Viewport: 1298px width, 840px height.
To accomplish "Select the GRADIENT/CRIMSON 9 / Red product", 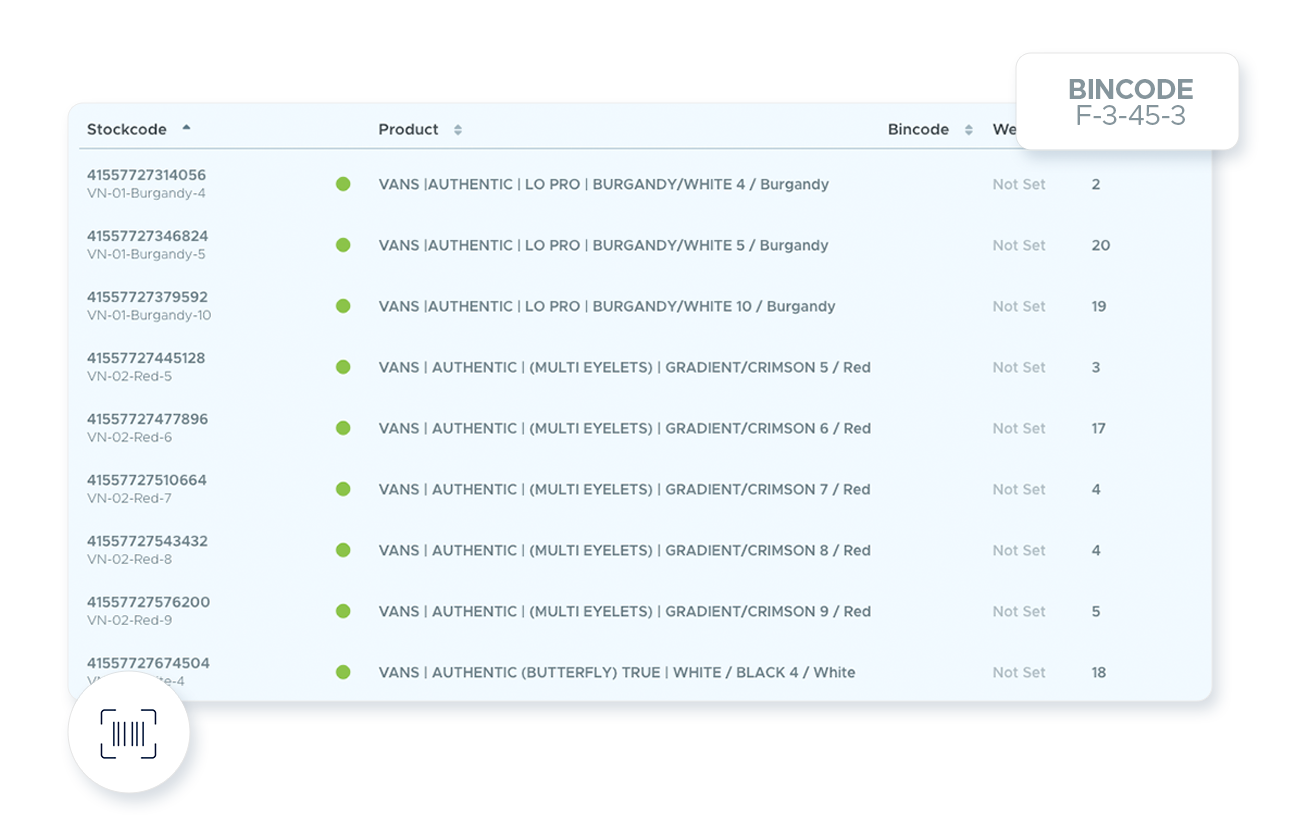I will tap(624, 611).
